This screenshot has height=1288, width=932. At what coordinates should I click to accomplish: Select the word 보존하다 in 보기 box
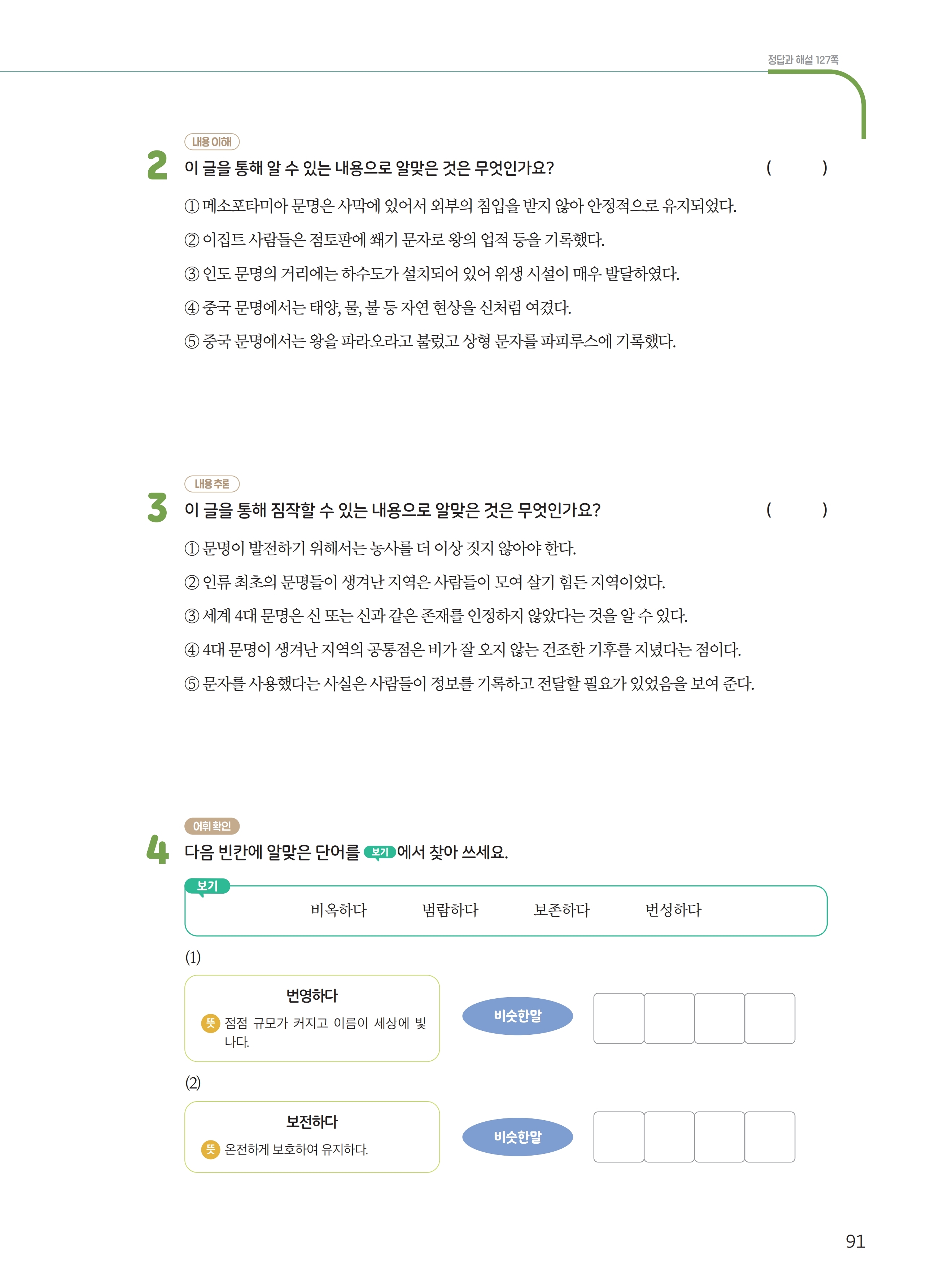coord(562,910)
